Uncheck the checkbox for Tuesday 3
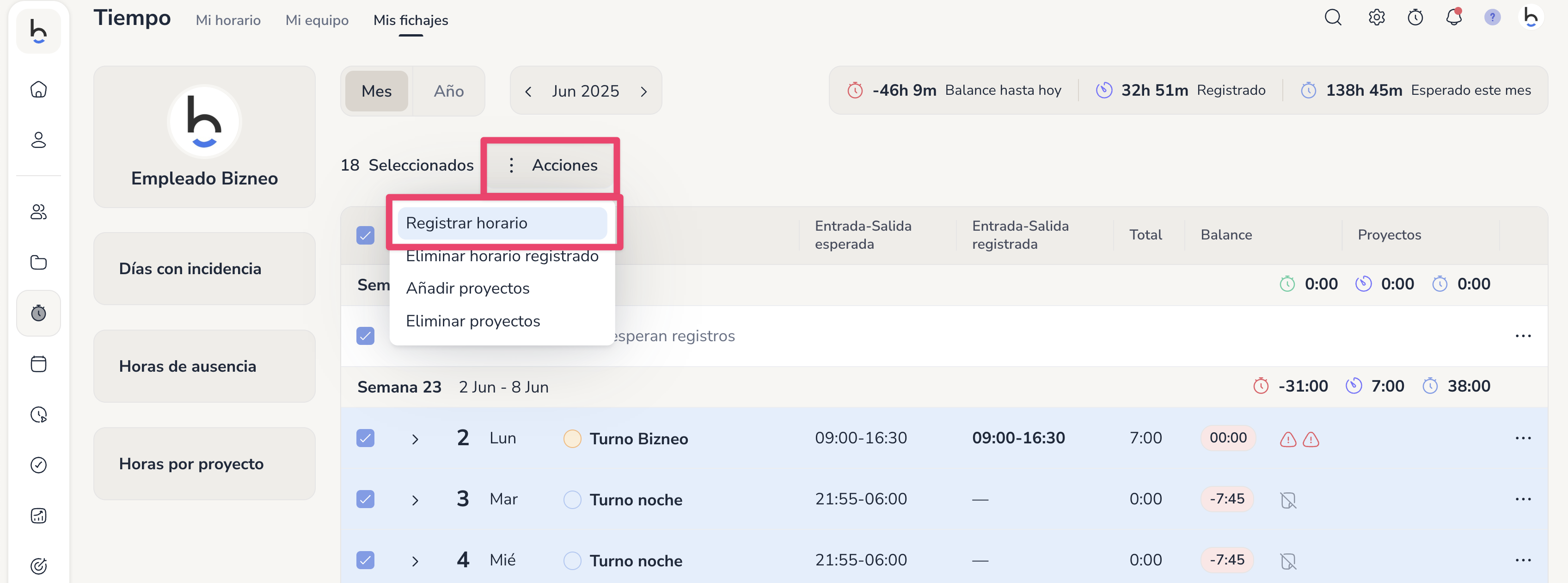The width and height of the screenshot is (1568, 583). click(x=365, y=499)
